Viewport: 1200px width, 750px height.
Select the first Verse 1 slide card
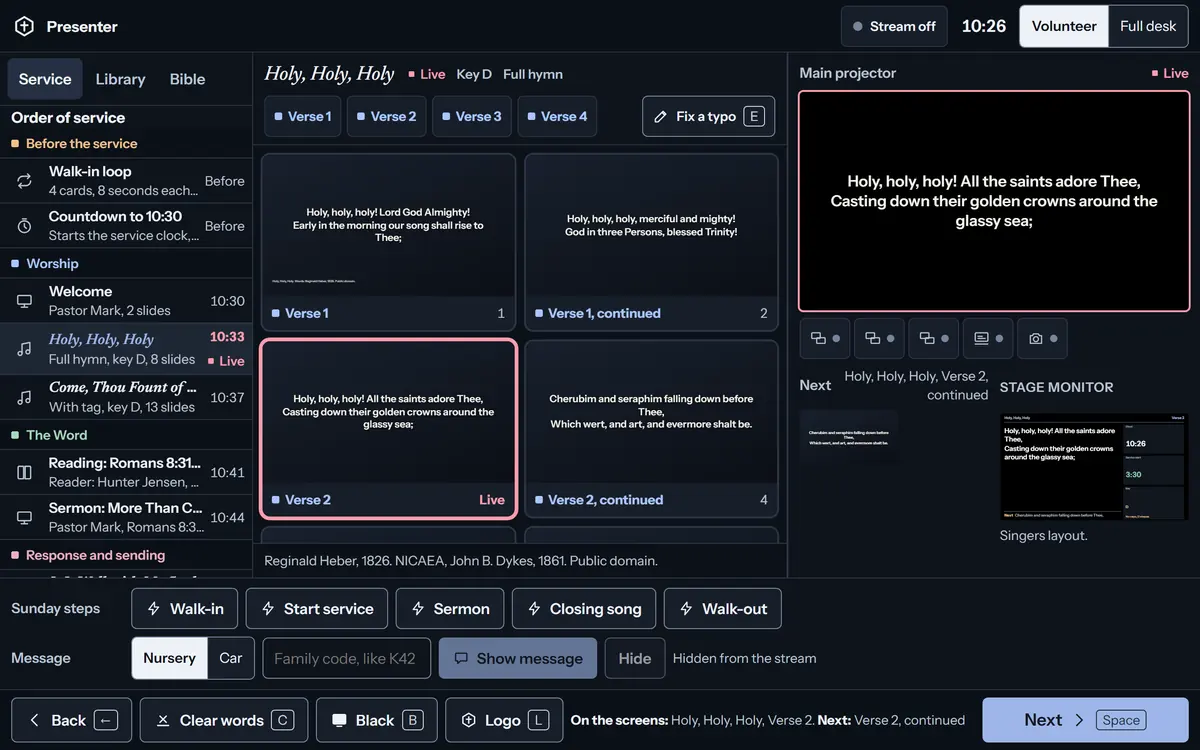[388, 242]
